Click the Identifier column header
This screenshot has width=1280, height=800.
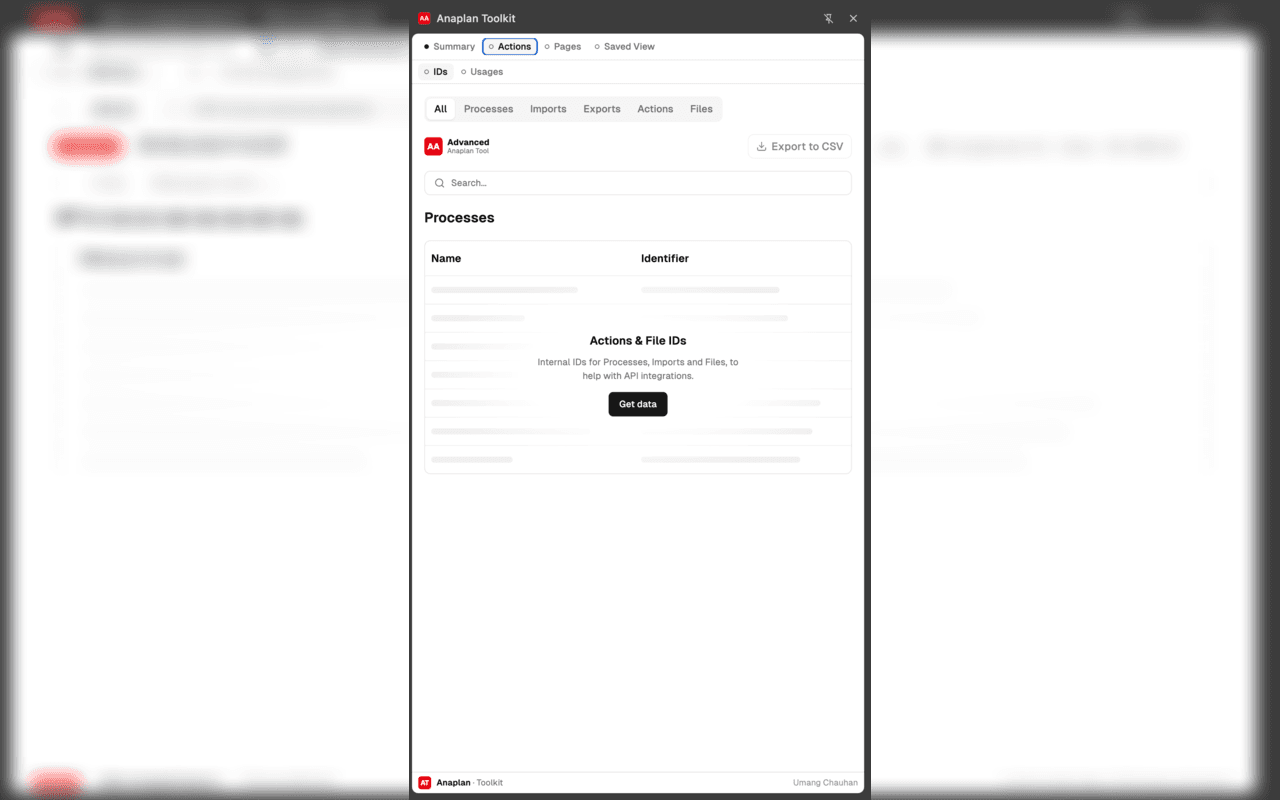pos(665,258)
